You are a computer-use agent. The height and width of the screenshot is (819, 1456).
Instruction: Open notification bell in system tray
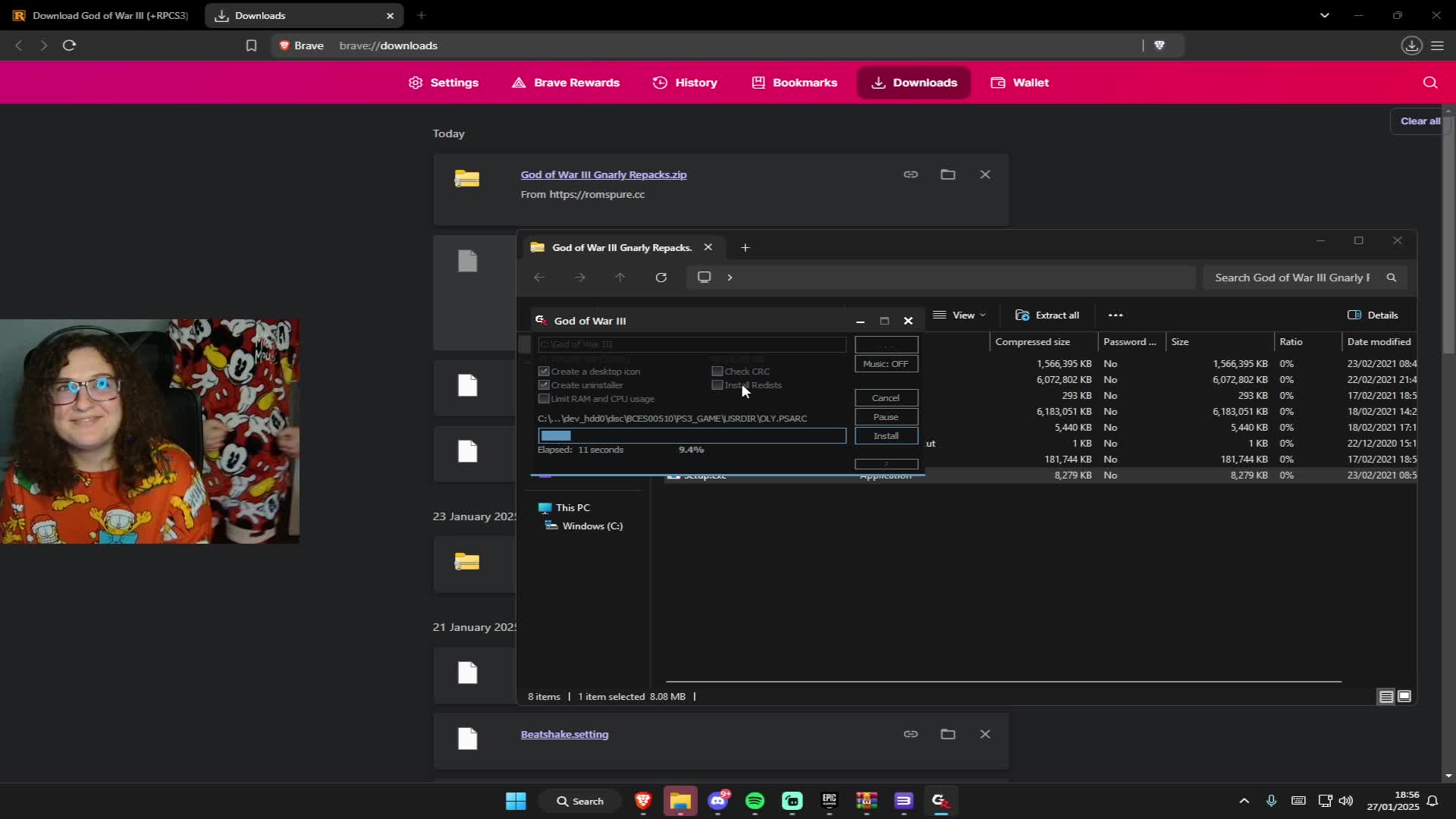pyautogui.click(x=1432, y=801)
